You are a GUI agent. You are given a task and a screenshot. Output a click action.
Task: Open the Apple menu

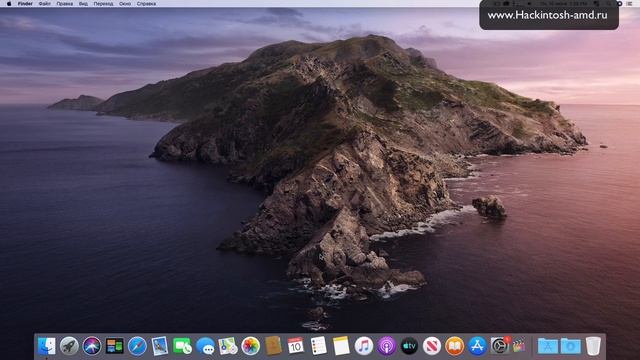coord(9,4)
